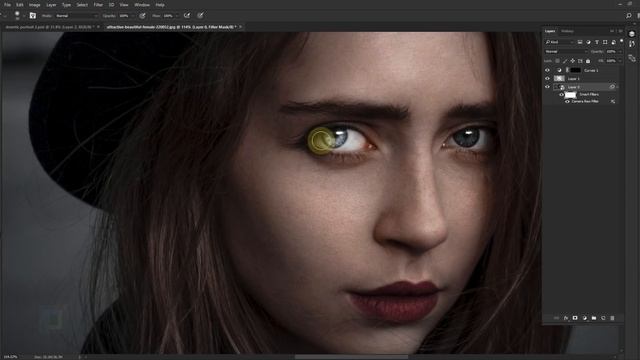Open the Layers panel flyout menu
This screenshot has height=360, width=640.
[620, 31]
